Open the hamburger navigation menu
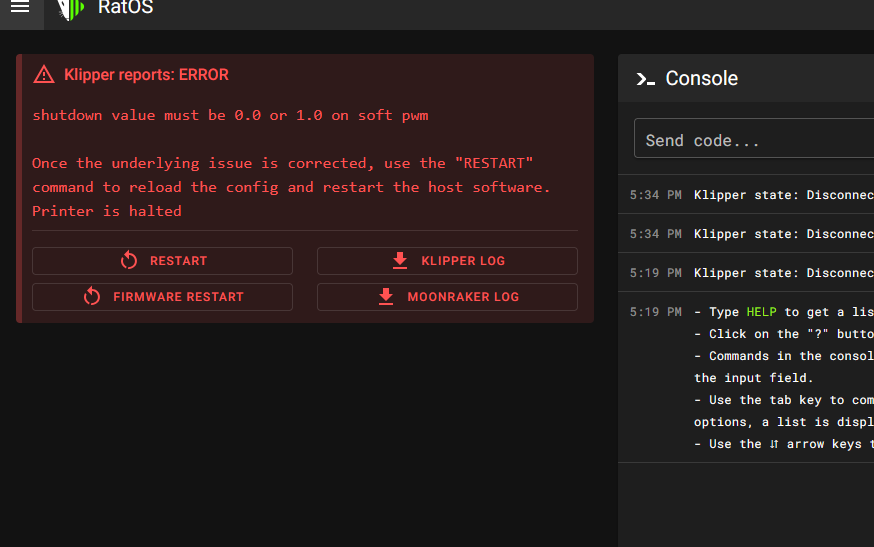This screenshot has width=874, height=547. pos(20,7)
